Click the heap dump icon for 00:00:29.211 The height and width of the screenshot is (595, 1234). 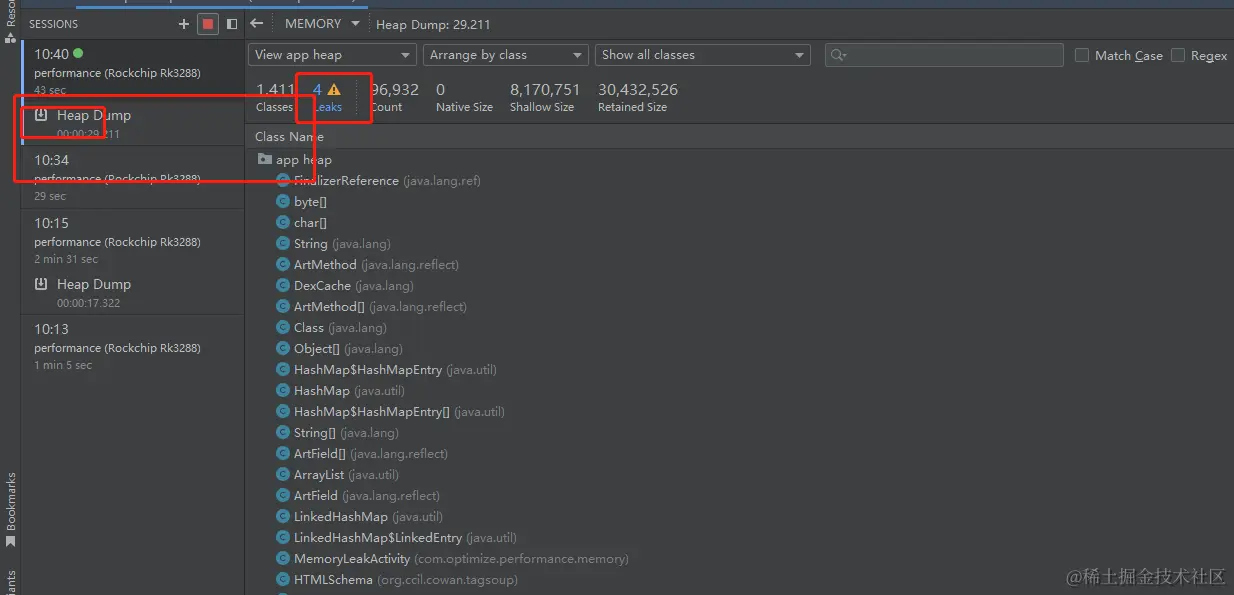41,116
